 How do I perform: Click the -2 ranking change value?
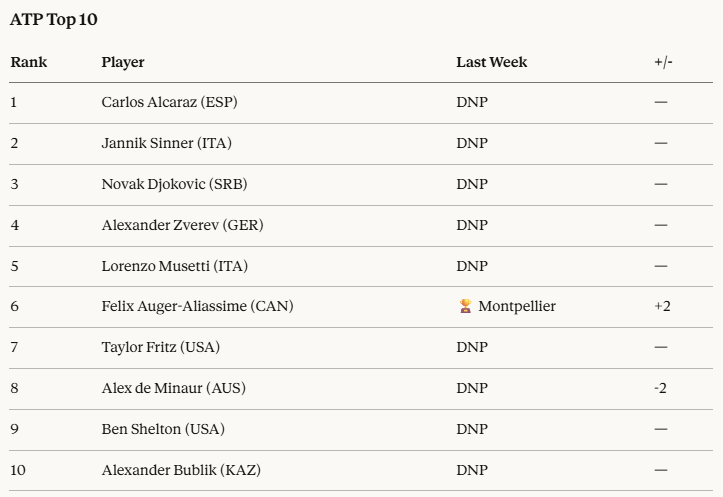click(660, 388)
